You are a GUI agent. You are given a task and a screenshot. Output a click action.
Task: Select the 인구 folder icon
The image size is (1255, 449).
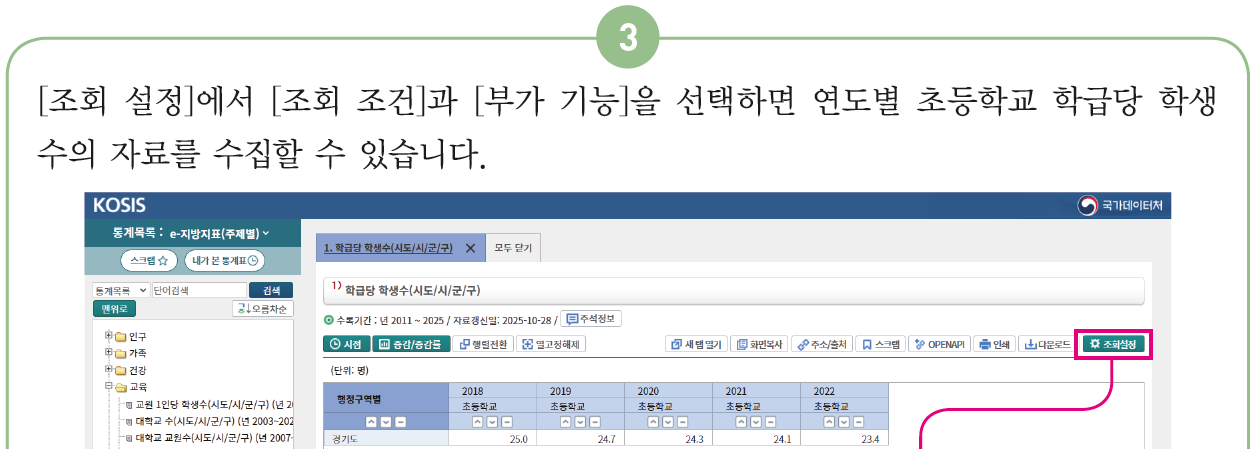pos(120,337)
